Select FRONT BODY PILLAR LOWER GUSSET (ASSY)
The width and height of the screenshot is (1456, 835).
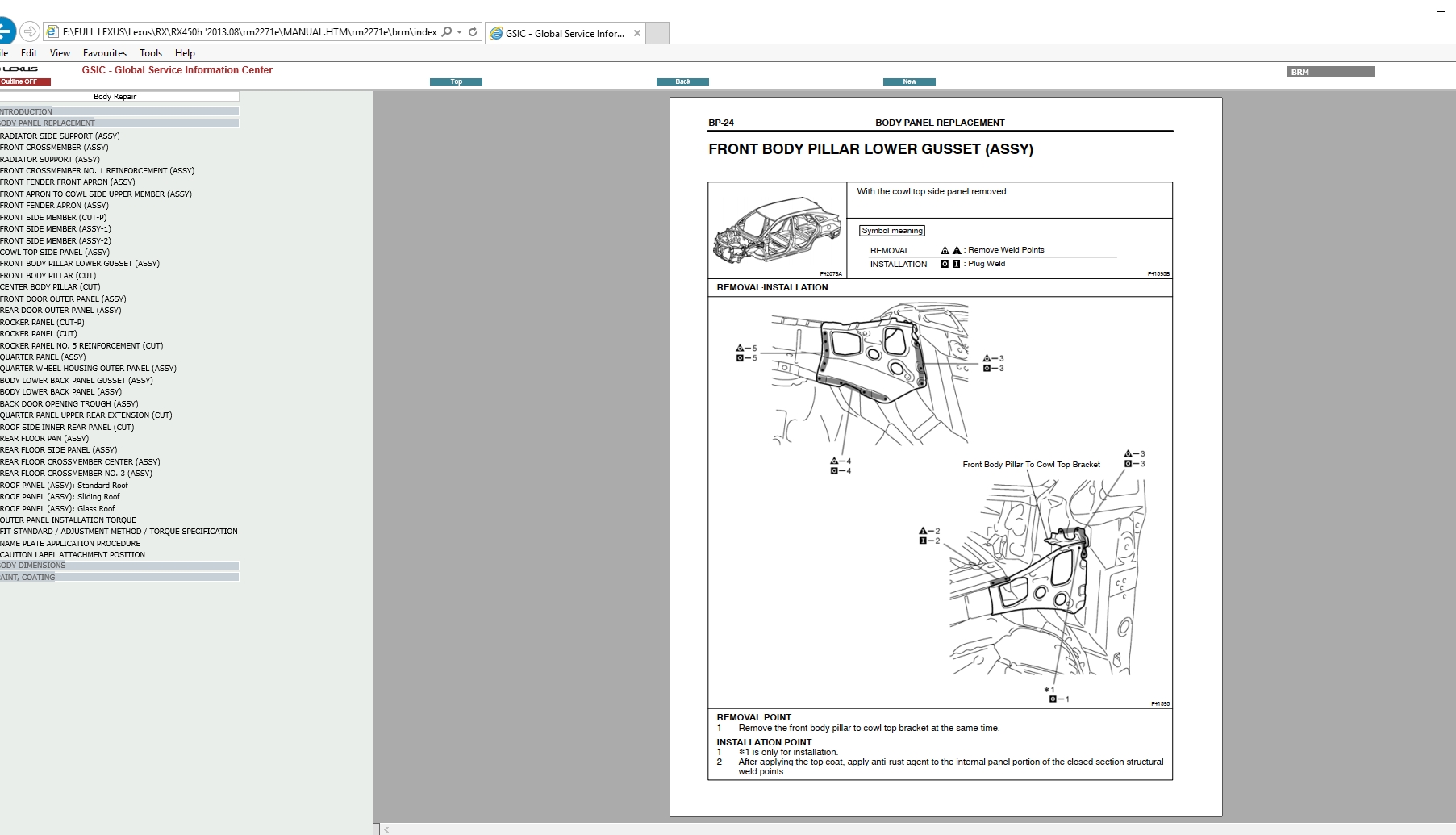[80, 264]
